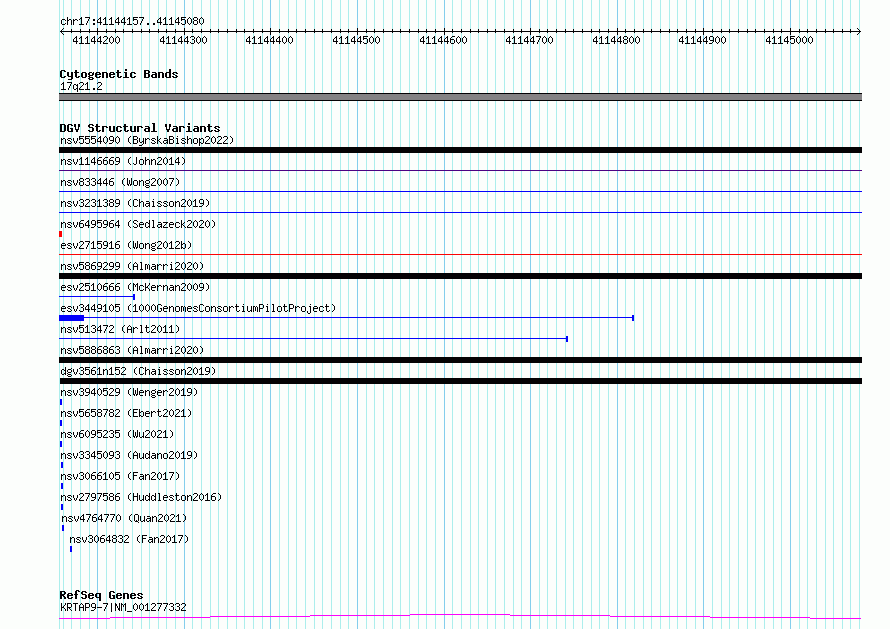The width and height of the screenshot is (890, 629).
Task: Click ruler position 41144700
Action: [530, 40]
